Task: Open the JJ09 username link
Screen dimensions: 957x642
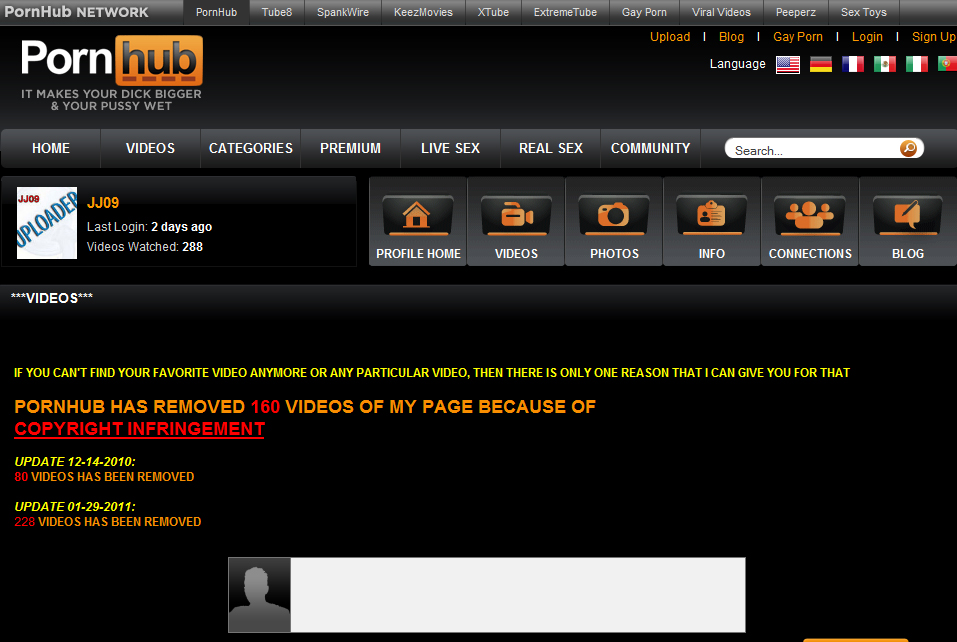Action: point(103,203)
